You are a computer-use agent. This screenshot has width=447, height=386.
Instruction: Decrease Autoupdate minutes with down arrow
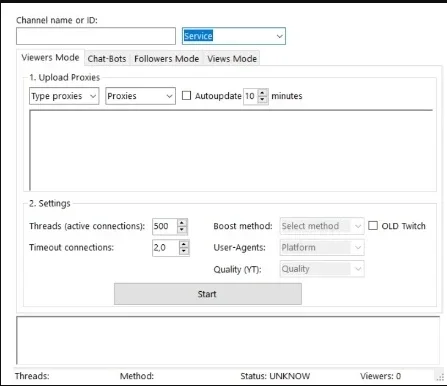tap(263, 99)
